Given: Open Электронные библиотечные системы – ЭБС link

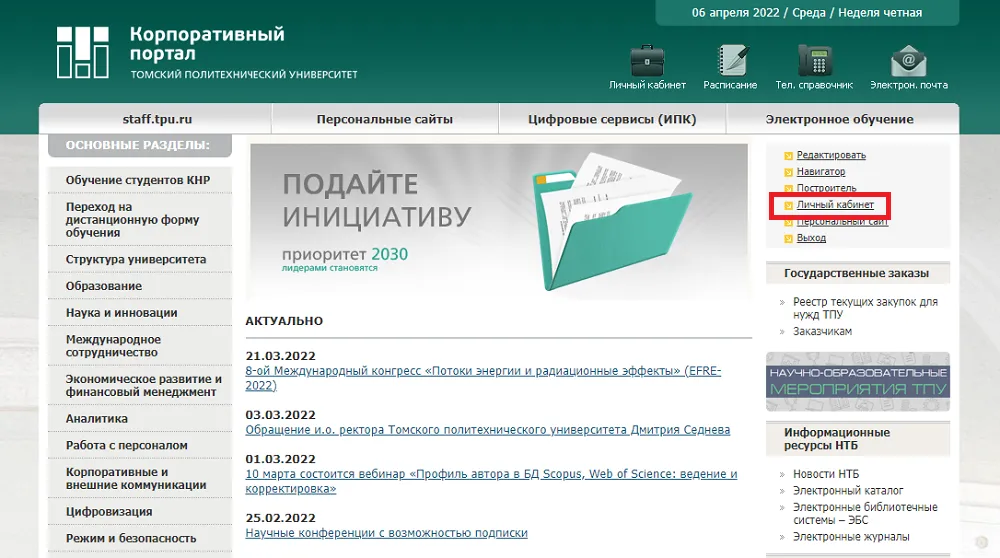Looking at the screenshot, I should tap(865, 513).
